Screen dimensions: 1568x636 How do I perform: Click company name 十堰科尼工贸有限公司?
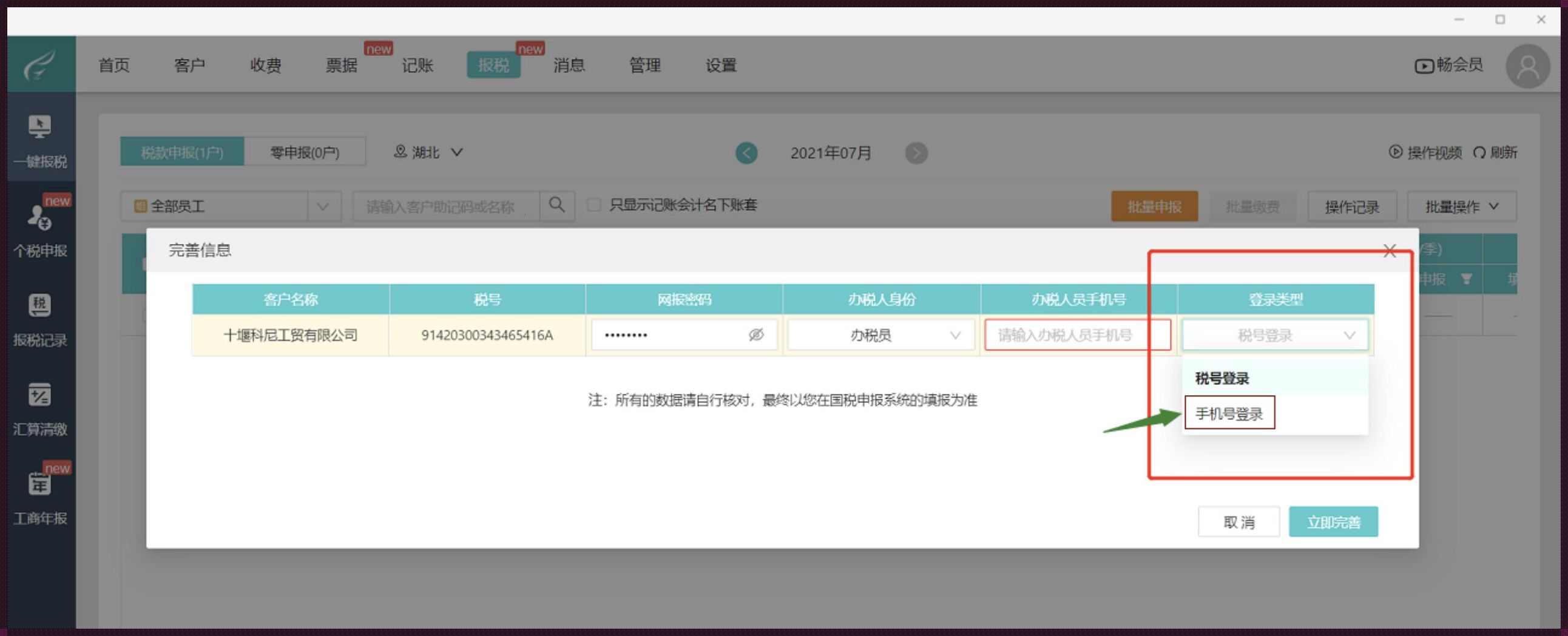(290, 335)
